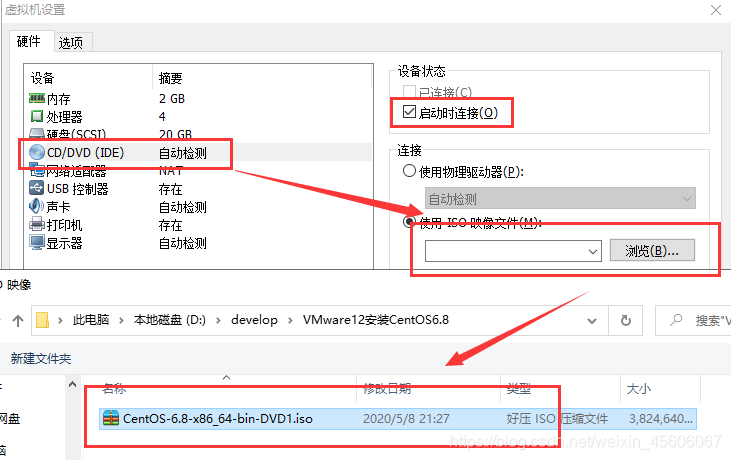
Task: Click 此电脑 in the address path
Action: (x=91, y=320)
